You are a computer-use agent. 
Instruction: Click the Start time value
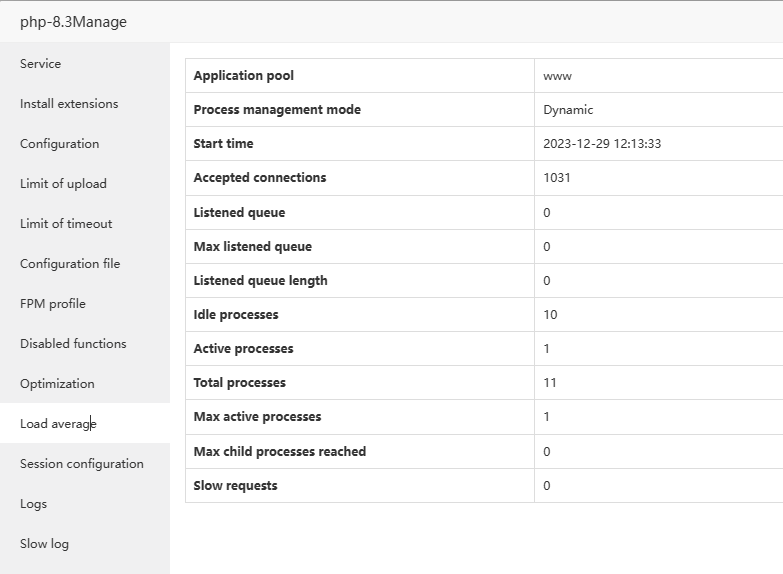602,144
